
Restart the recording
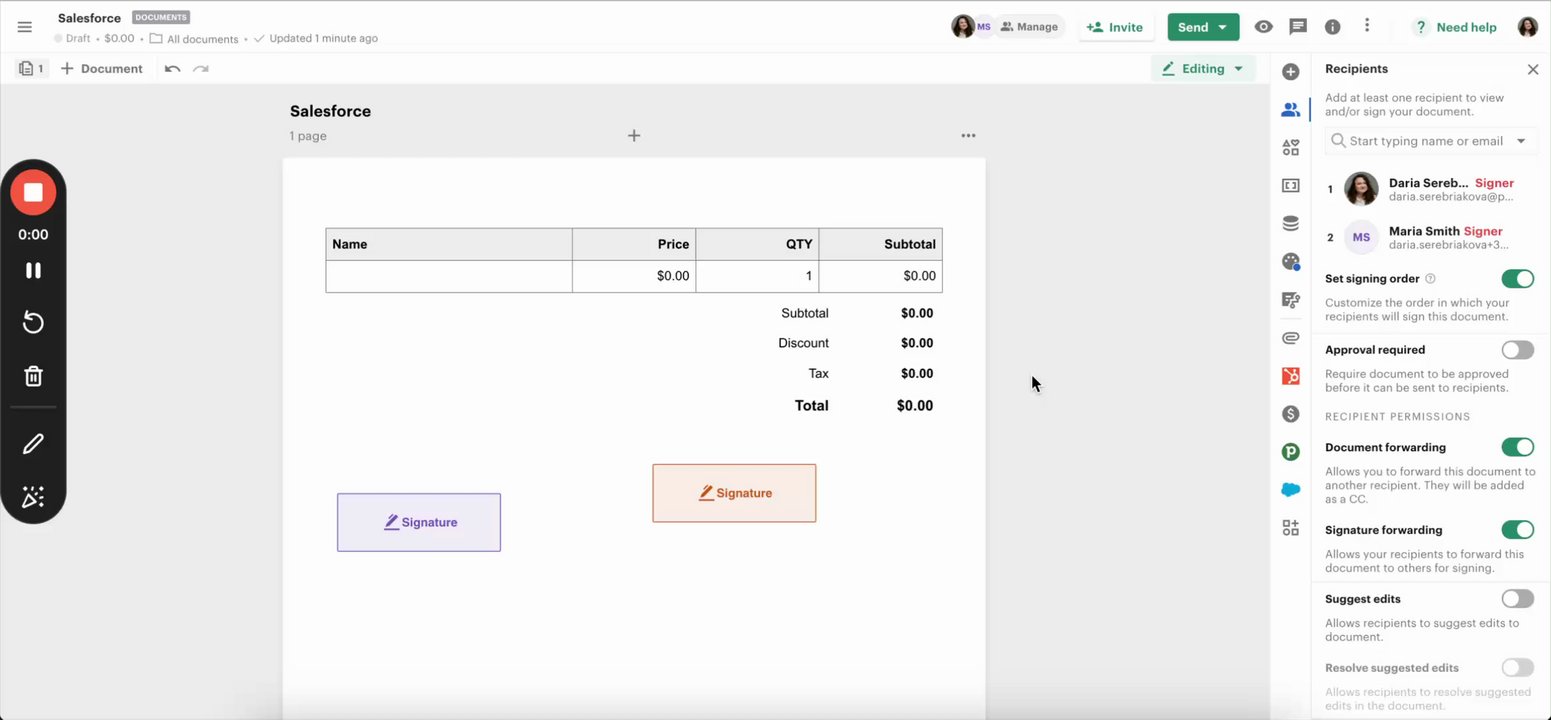(x=33, y=322)
